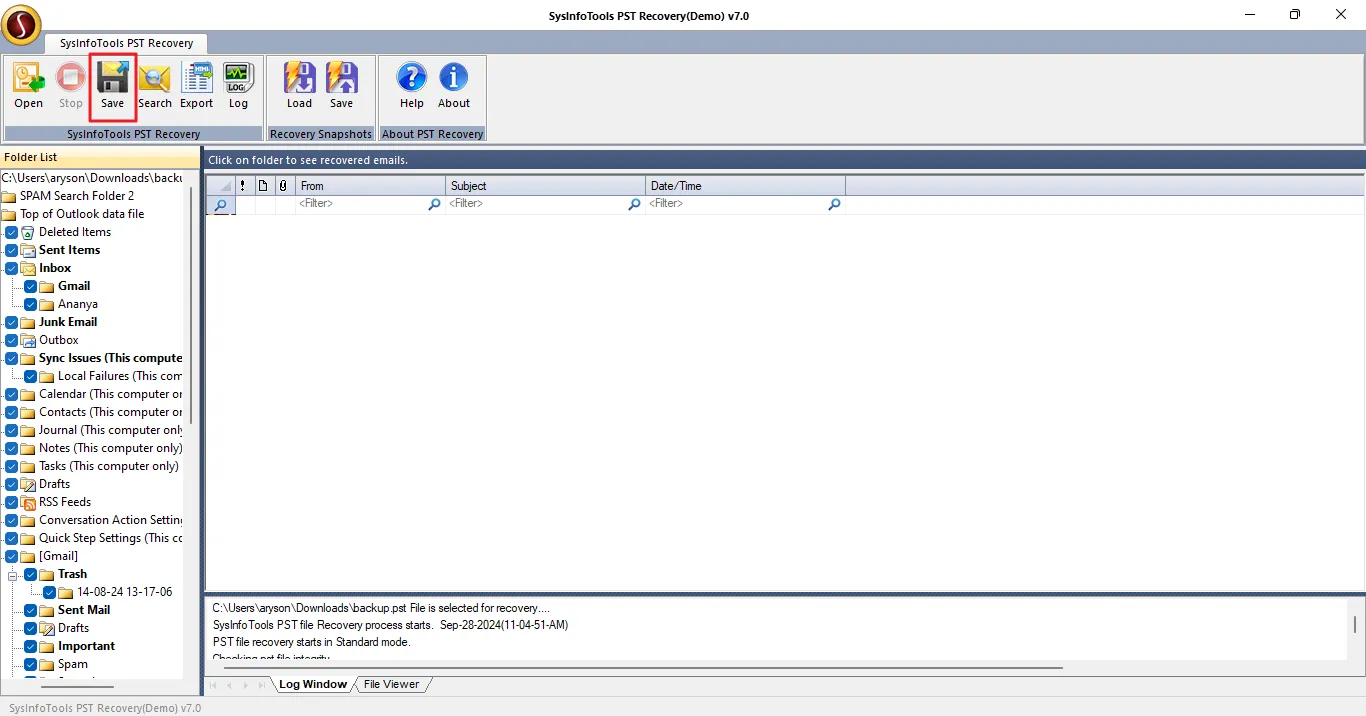Switch to the File Viewer tab
Image resolution: width=1366 pixels, height=716 pixels.
392,685
